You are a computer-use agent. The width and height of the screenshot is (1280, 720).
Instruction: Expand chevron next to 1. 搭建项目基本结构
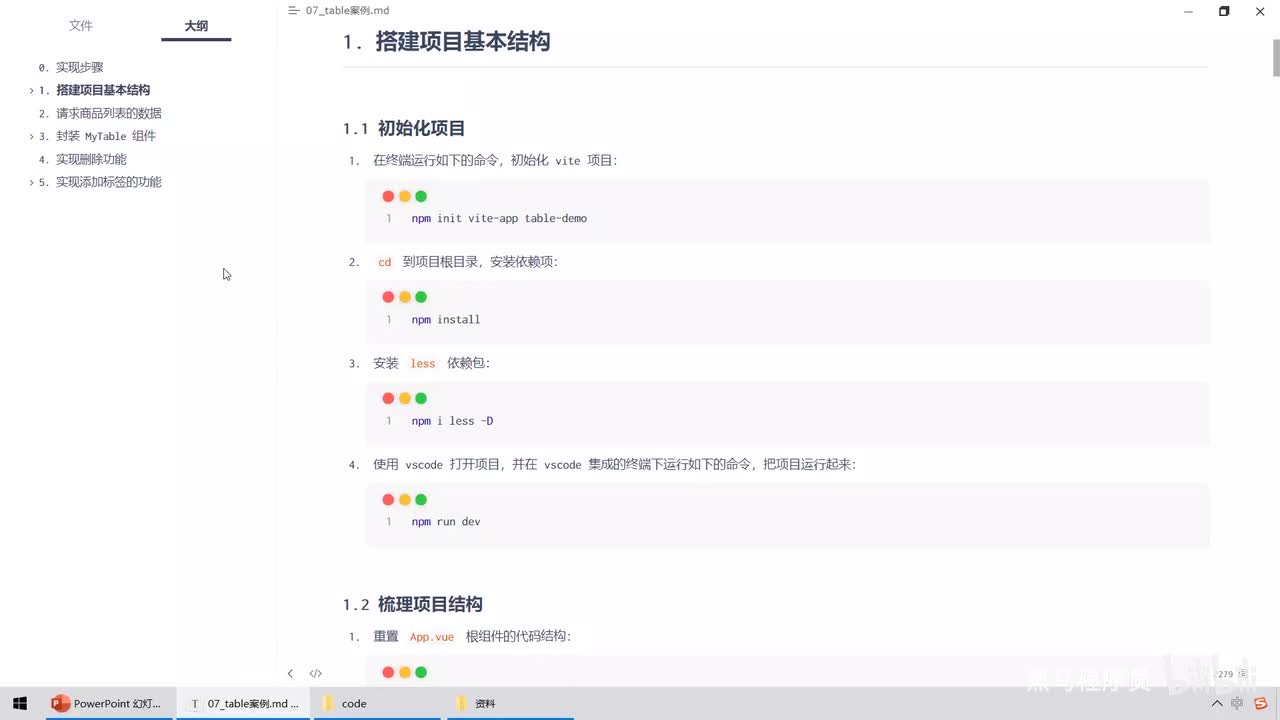pyautogui.click(x=31, y=90)
